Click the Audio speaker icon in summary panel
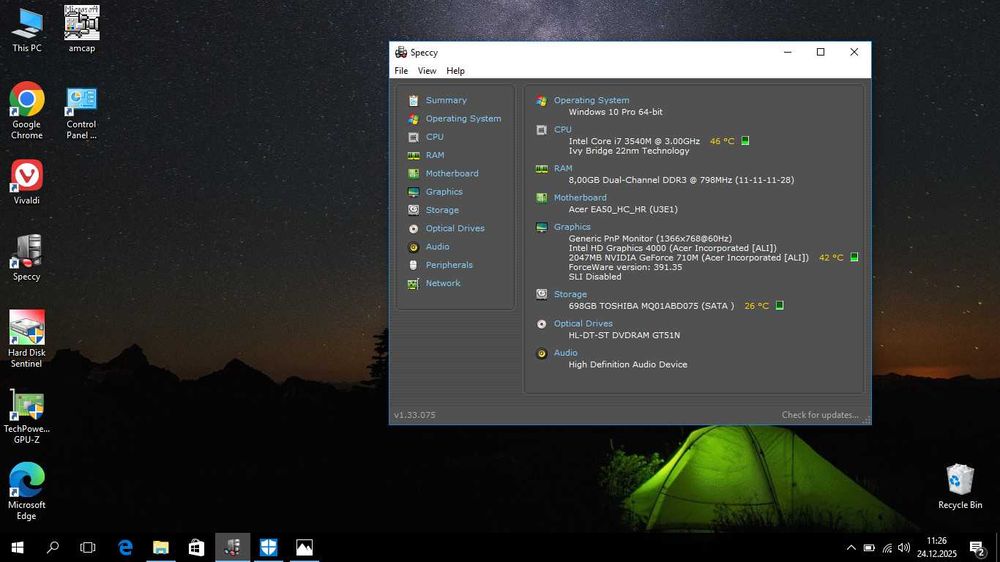This screenshot has height=562, width=1000. point(541,353)
